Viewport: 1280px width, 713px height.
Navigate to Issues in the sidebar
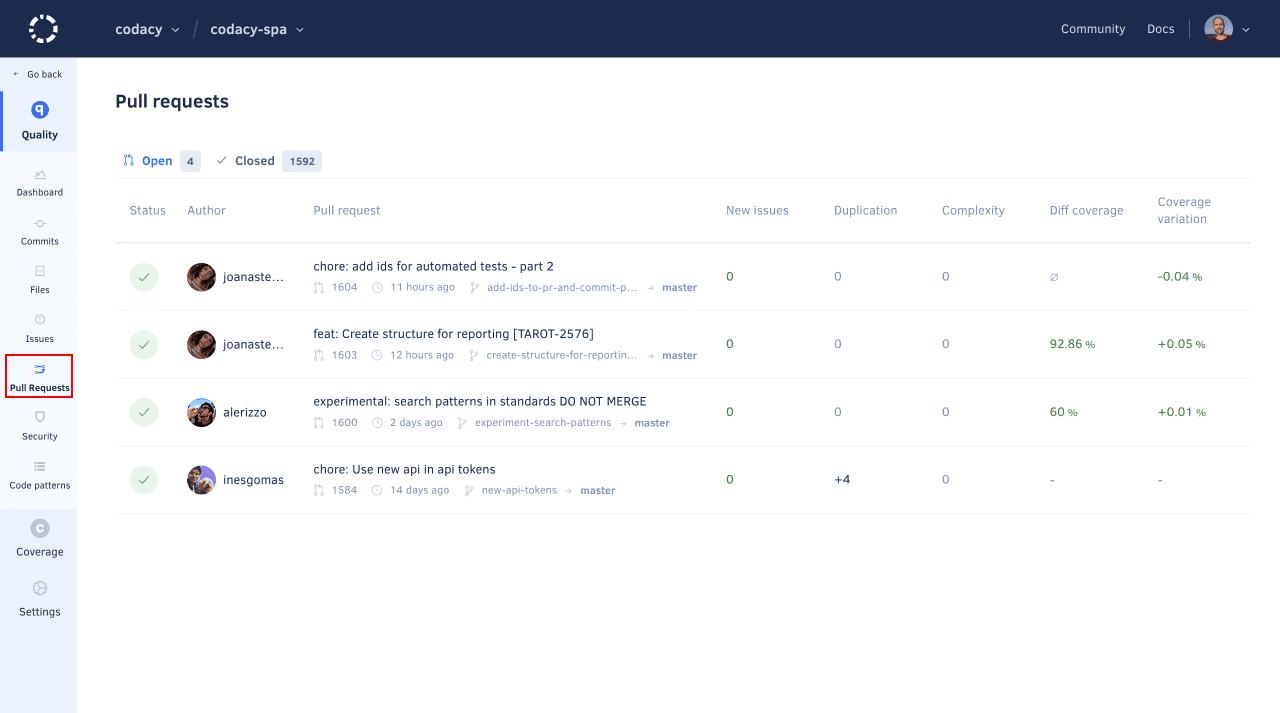point(39,330)
